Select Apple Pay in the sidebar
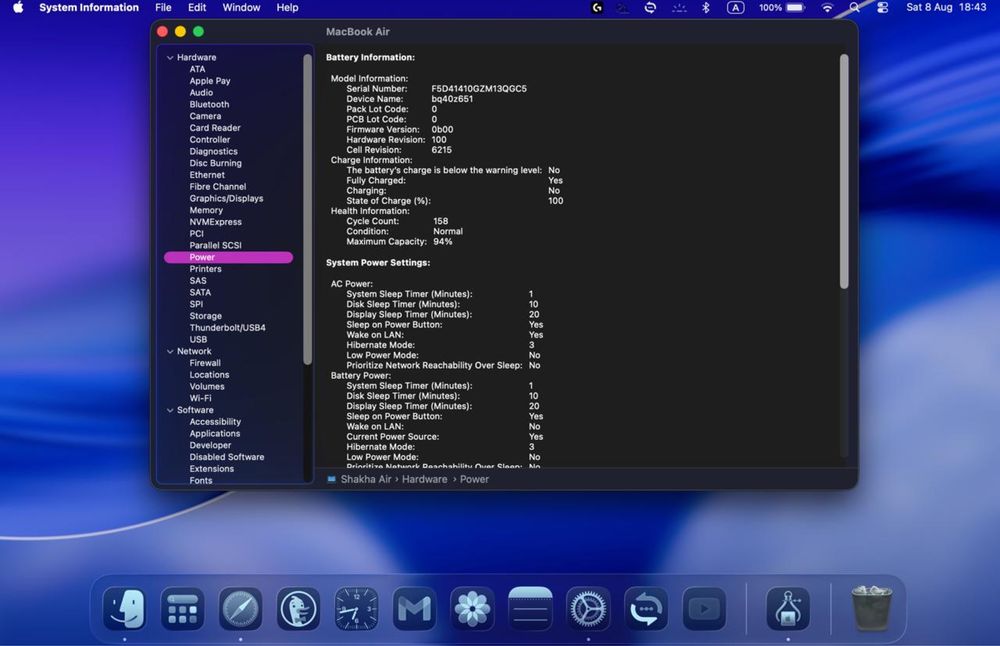1000x646 pixels. pos(210,81)
